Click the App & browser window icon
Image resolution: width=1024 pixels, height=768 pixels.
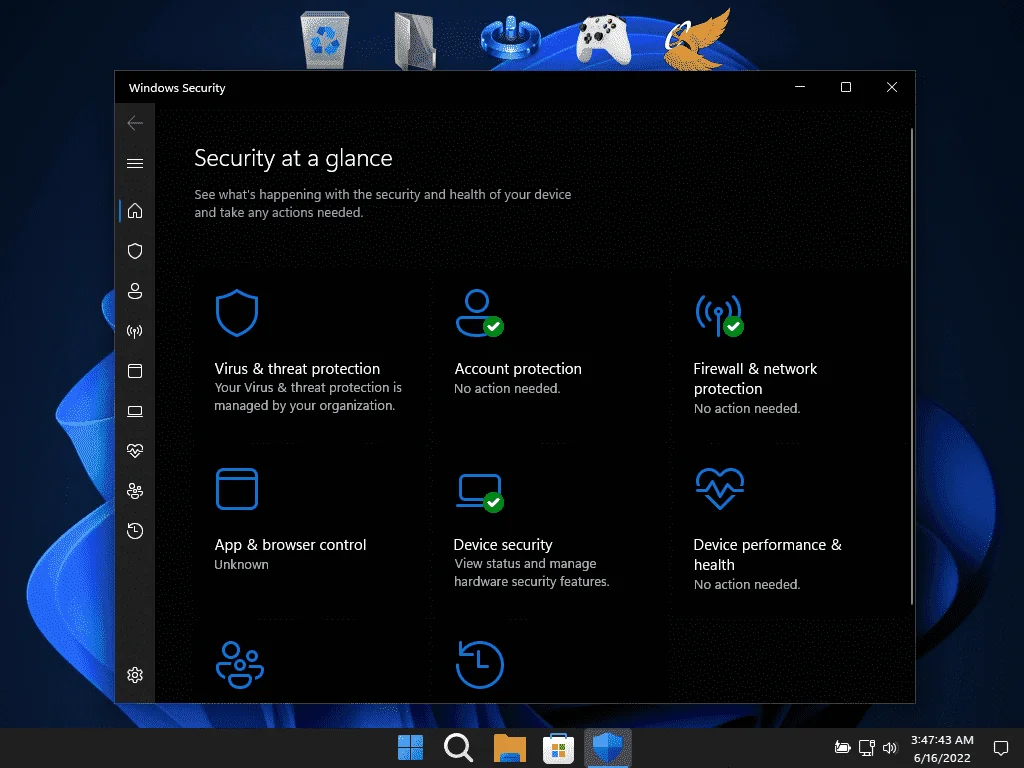[237, 488]
